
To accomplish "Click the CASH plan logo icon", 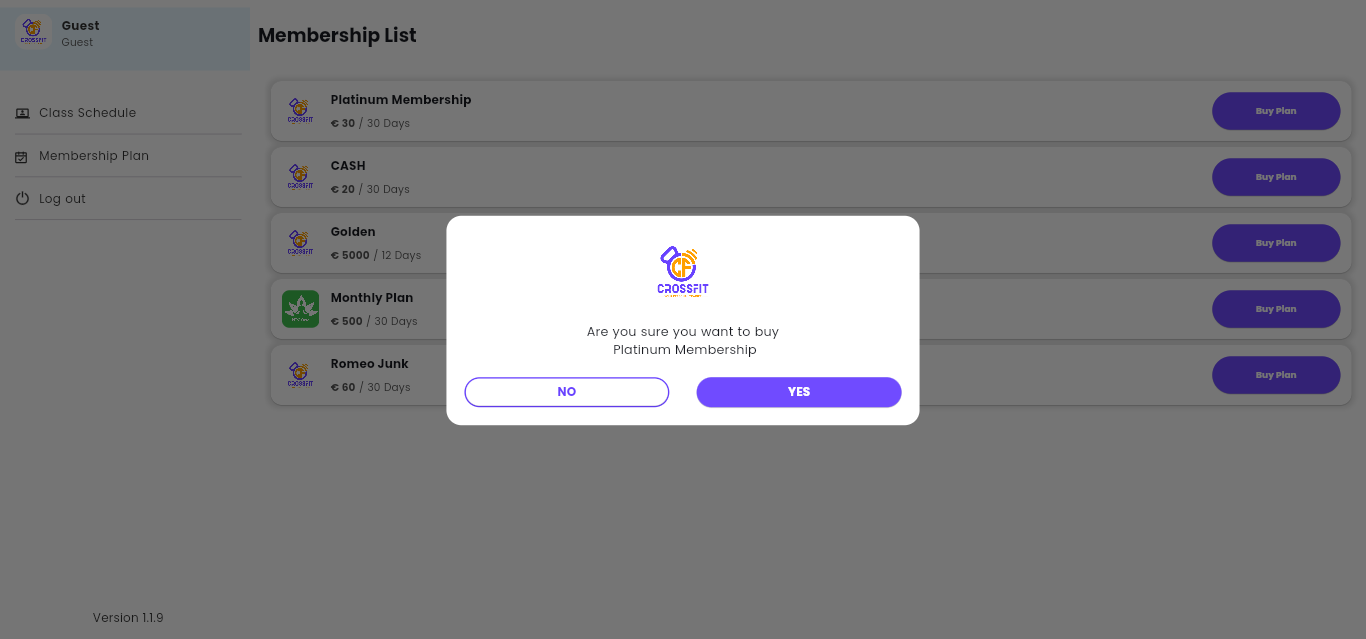I will click(300, 177).
